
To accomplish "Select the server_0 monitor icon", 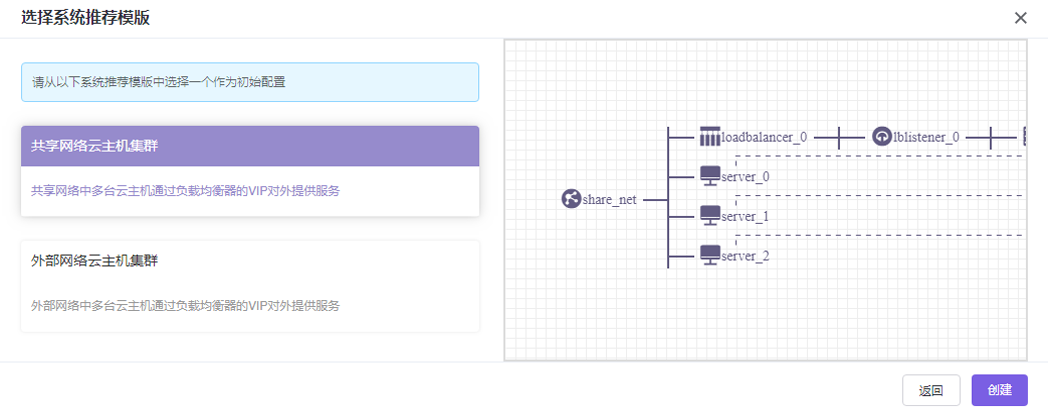I will click(710, 176).
